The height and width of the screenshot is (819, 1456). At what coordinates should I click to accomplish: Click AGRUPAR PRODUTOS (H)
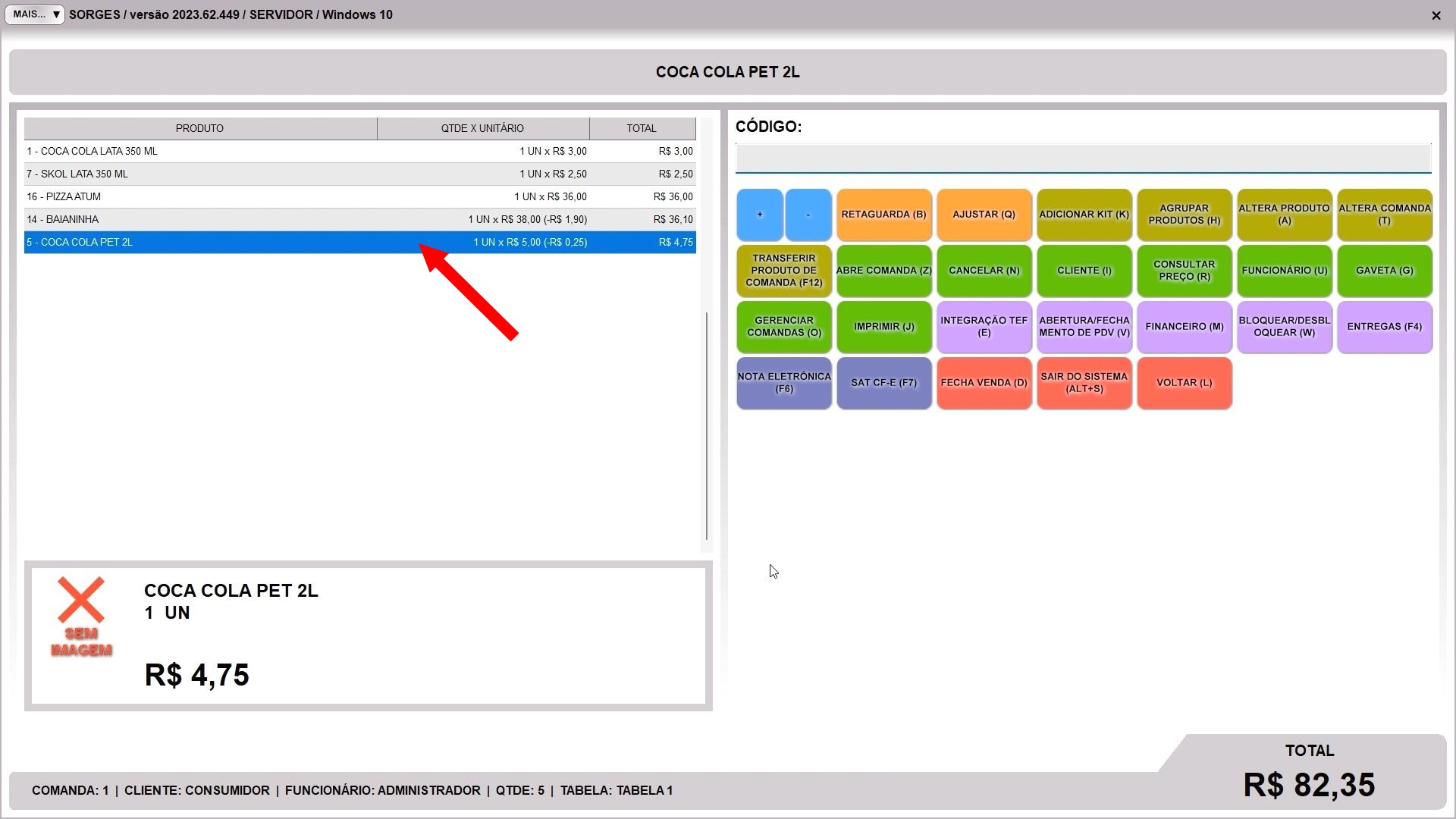coord(1184,215)
